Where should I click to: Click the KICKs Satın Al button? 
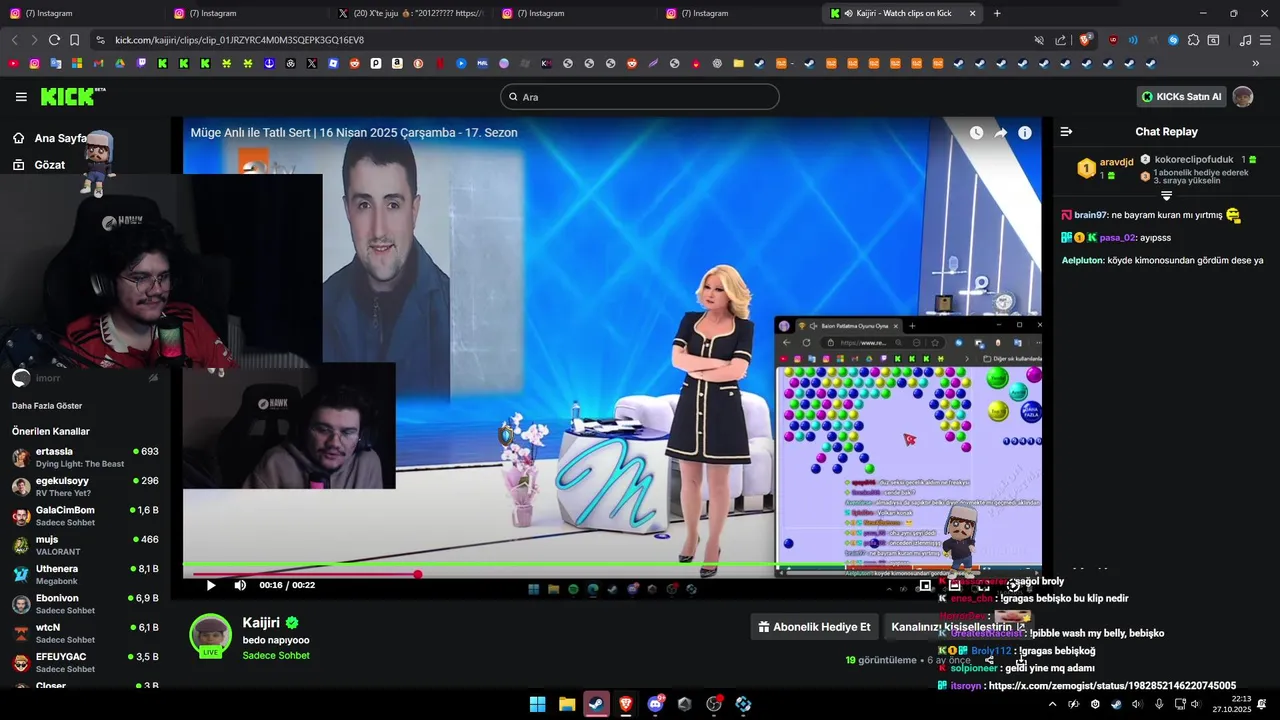tap(1182, 97)
